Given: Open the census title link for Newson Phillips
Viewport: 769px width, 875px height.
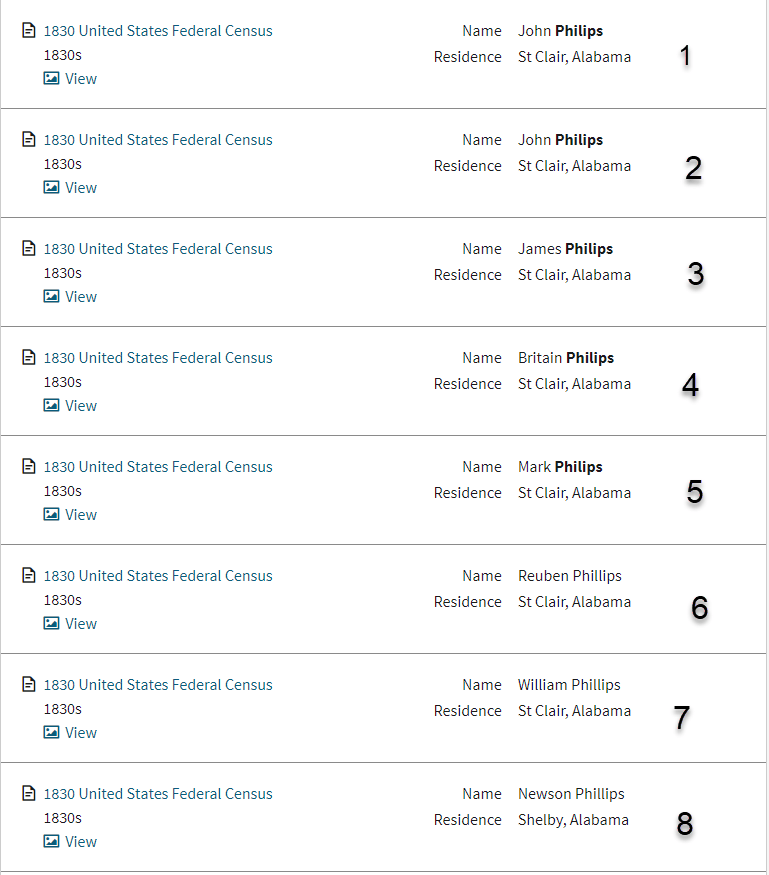Looking at the screenshot, I should tap(158, 794).
